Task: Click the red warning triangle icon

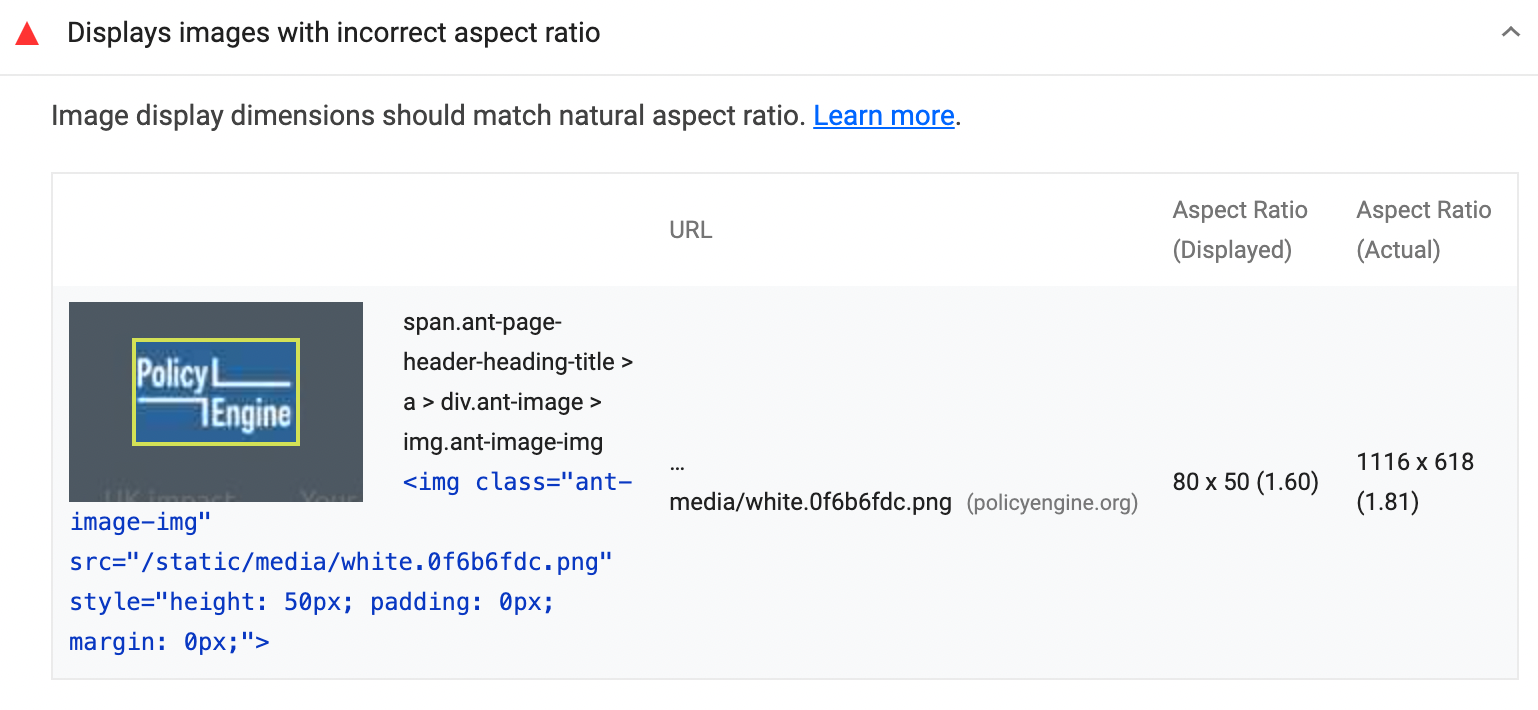Action: pos(27,32)
